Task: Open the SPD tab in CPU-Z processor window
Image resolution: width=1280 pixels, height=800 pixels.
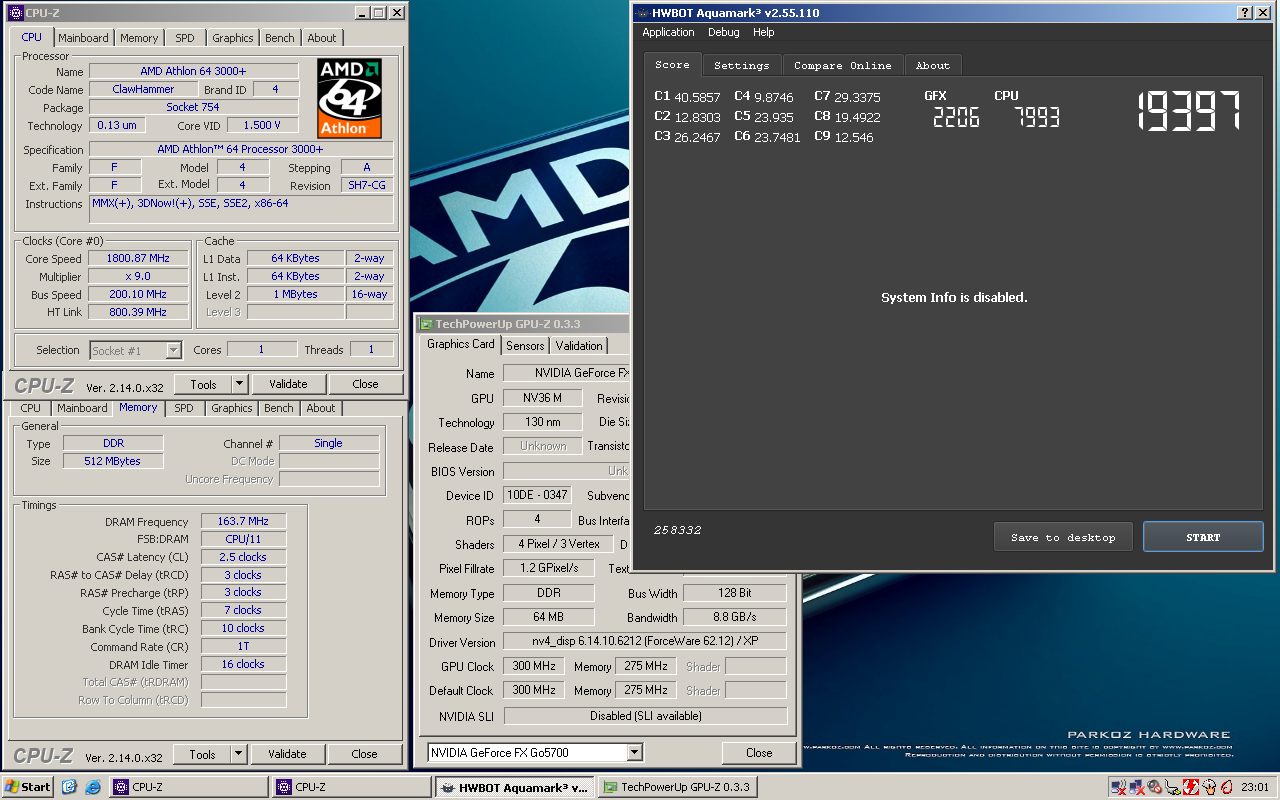Action: (x=185, y=38)
